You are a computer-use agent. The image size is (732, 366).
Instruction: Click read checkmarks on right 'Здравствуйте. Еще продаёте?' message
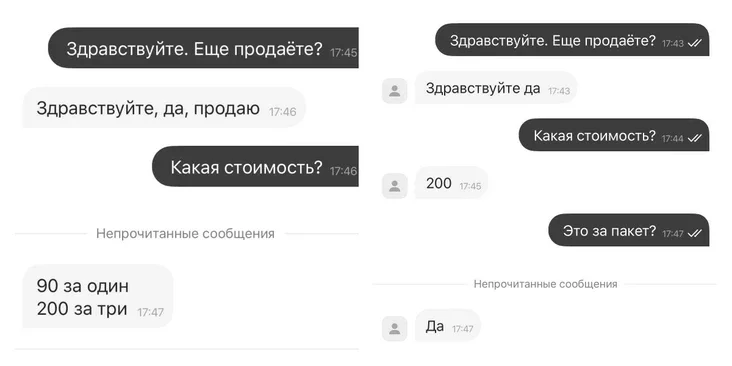coord(696,43)
